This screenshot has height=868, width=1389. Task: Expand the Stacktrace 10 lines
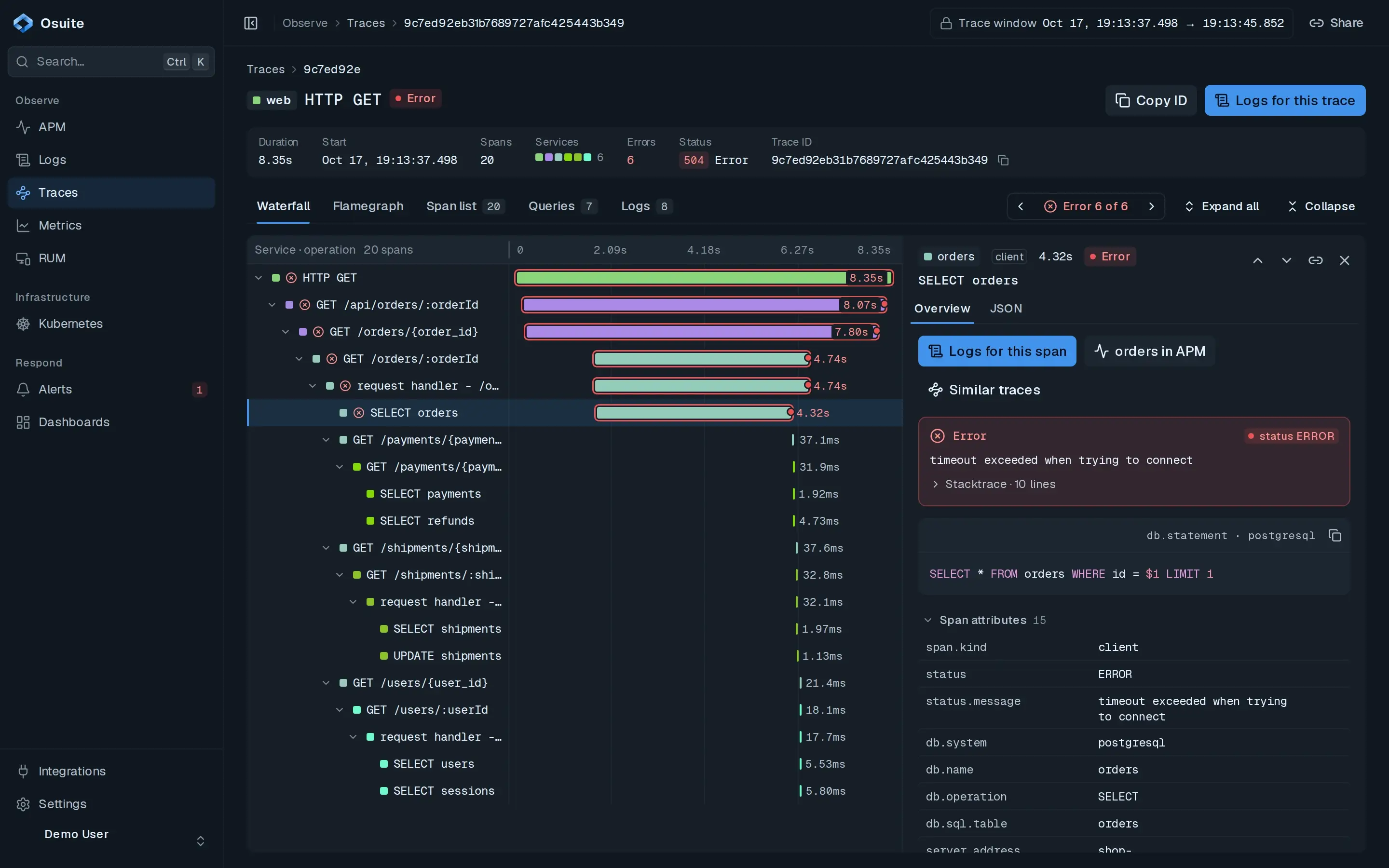point(994,484)
